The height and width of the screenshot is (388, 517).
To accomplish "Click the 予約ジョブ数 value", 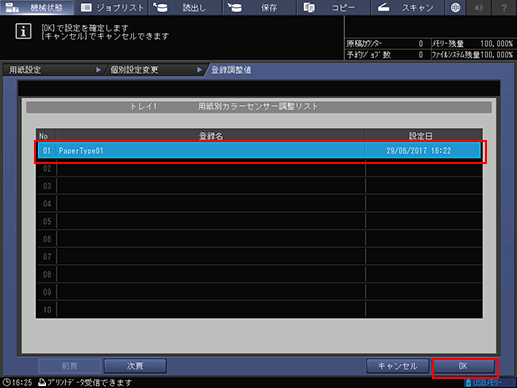I will [x=421, y=55].
